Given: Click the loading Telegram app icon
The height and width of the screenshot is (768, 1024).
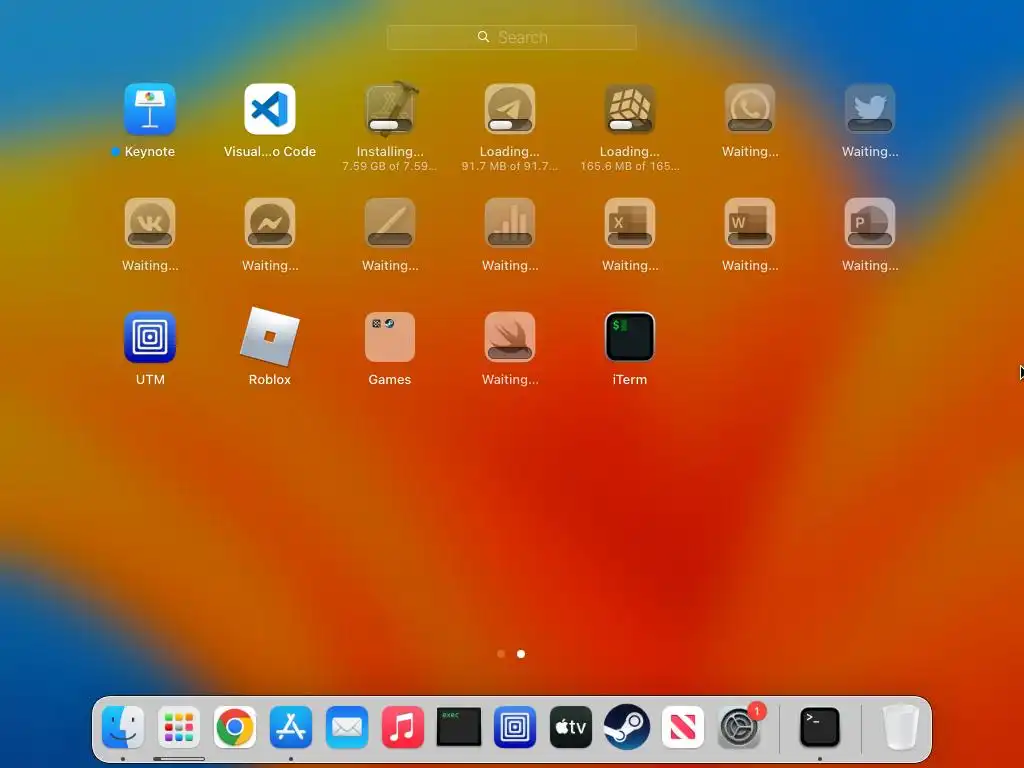Looking at the screenshot, I should point(510,109).
